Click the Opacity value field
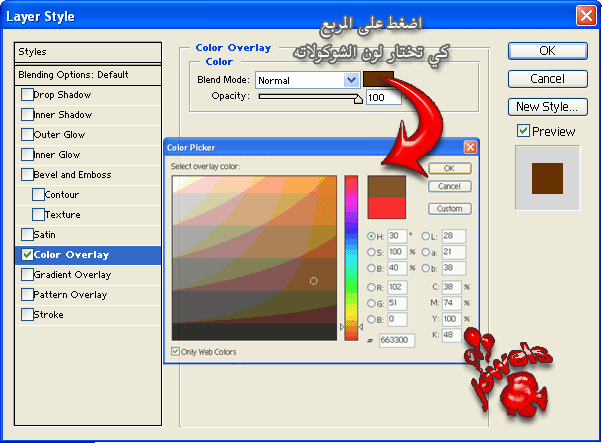 383,97
